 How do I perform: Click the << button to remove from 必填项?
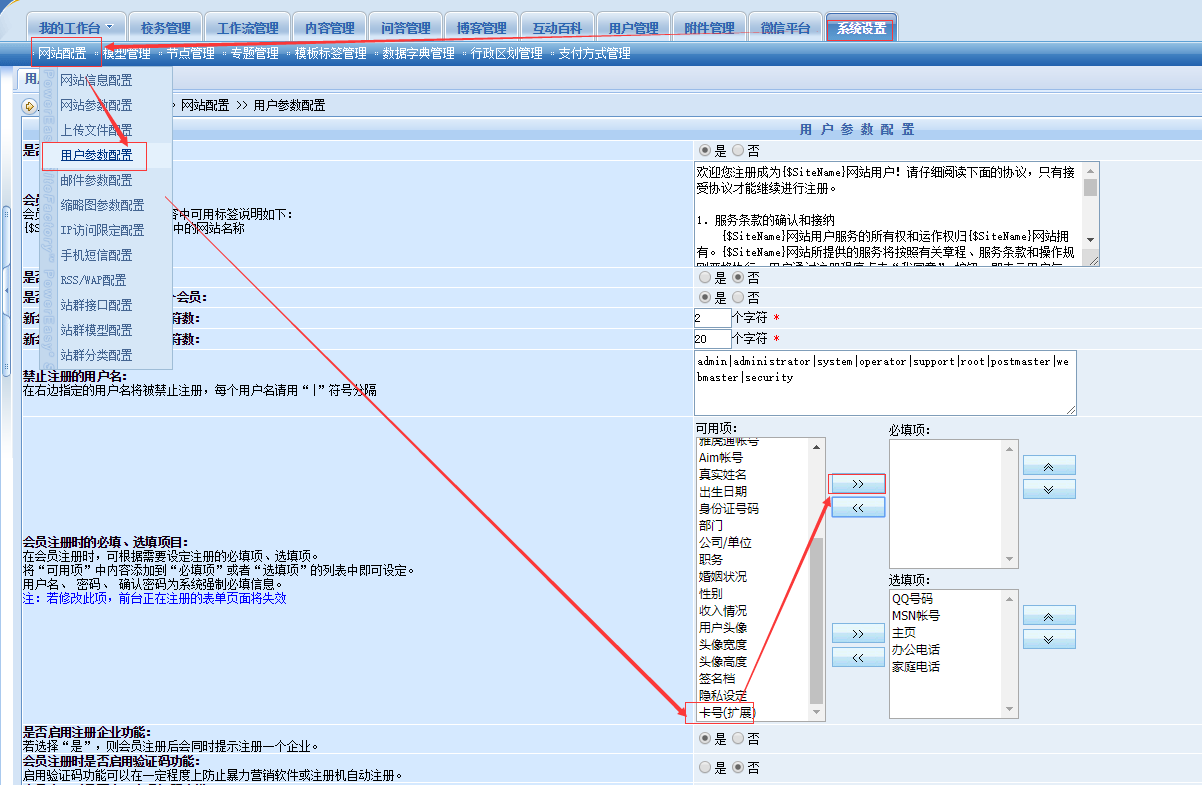click(858, 507)
